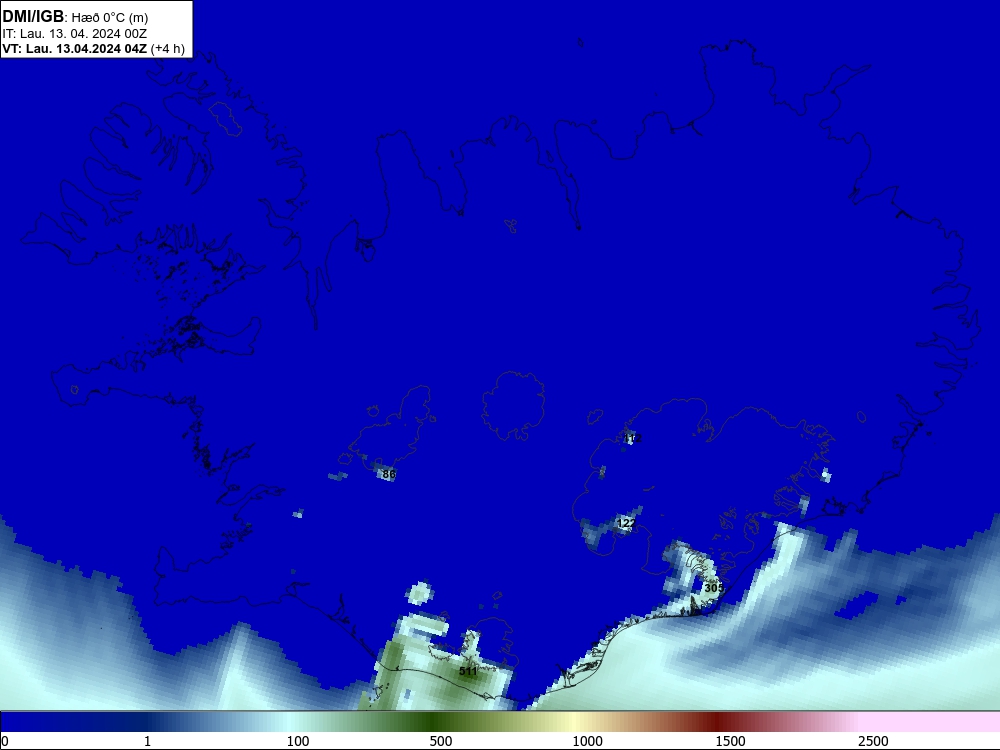Screen dimensions: 1000x750
Task: Click the legend tick label '1500'
Action: tap(730, 741)
